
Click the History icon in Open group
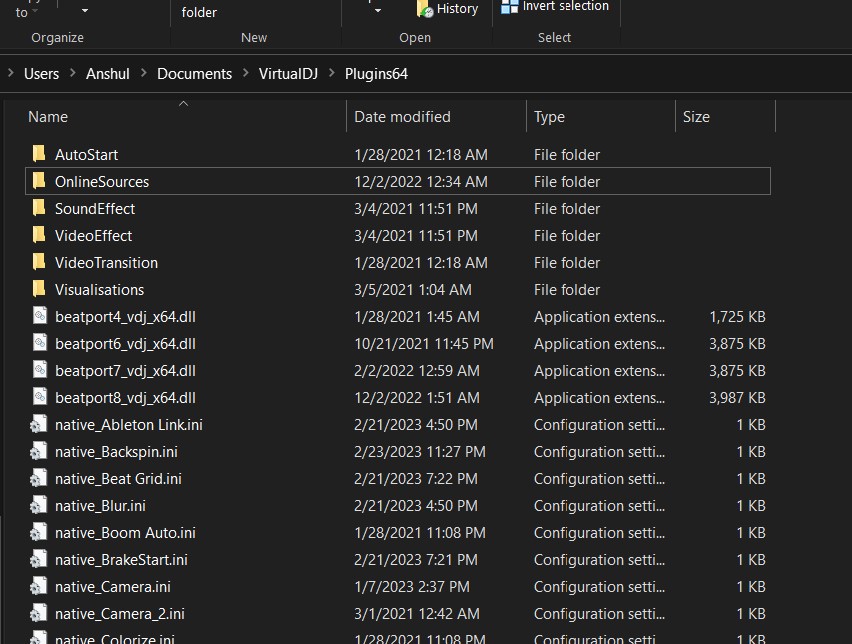tap(424, 9)
